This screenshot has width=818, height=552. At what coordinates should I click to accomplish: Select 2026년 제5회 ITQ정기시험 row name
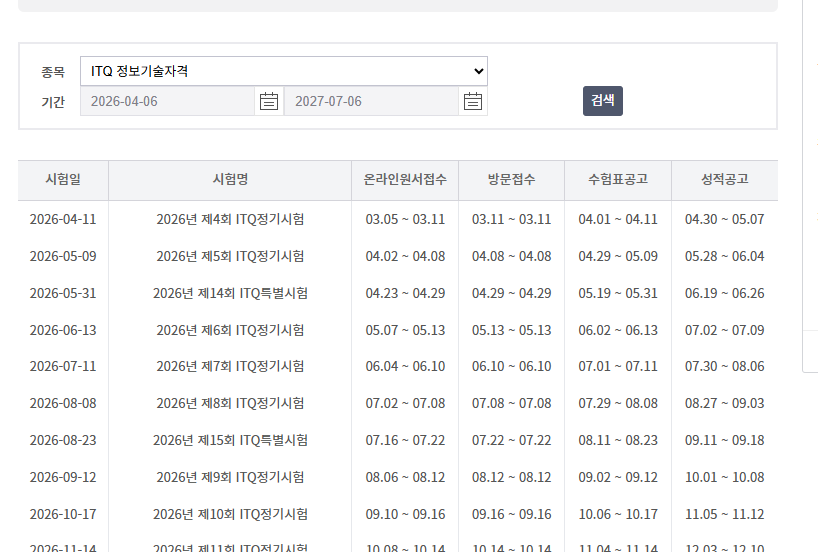click(230, 256)
